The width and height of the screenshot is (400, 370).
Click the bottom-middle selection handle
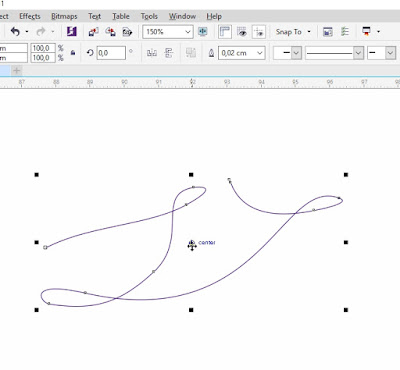click(191, 310)
